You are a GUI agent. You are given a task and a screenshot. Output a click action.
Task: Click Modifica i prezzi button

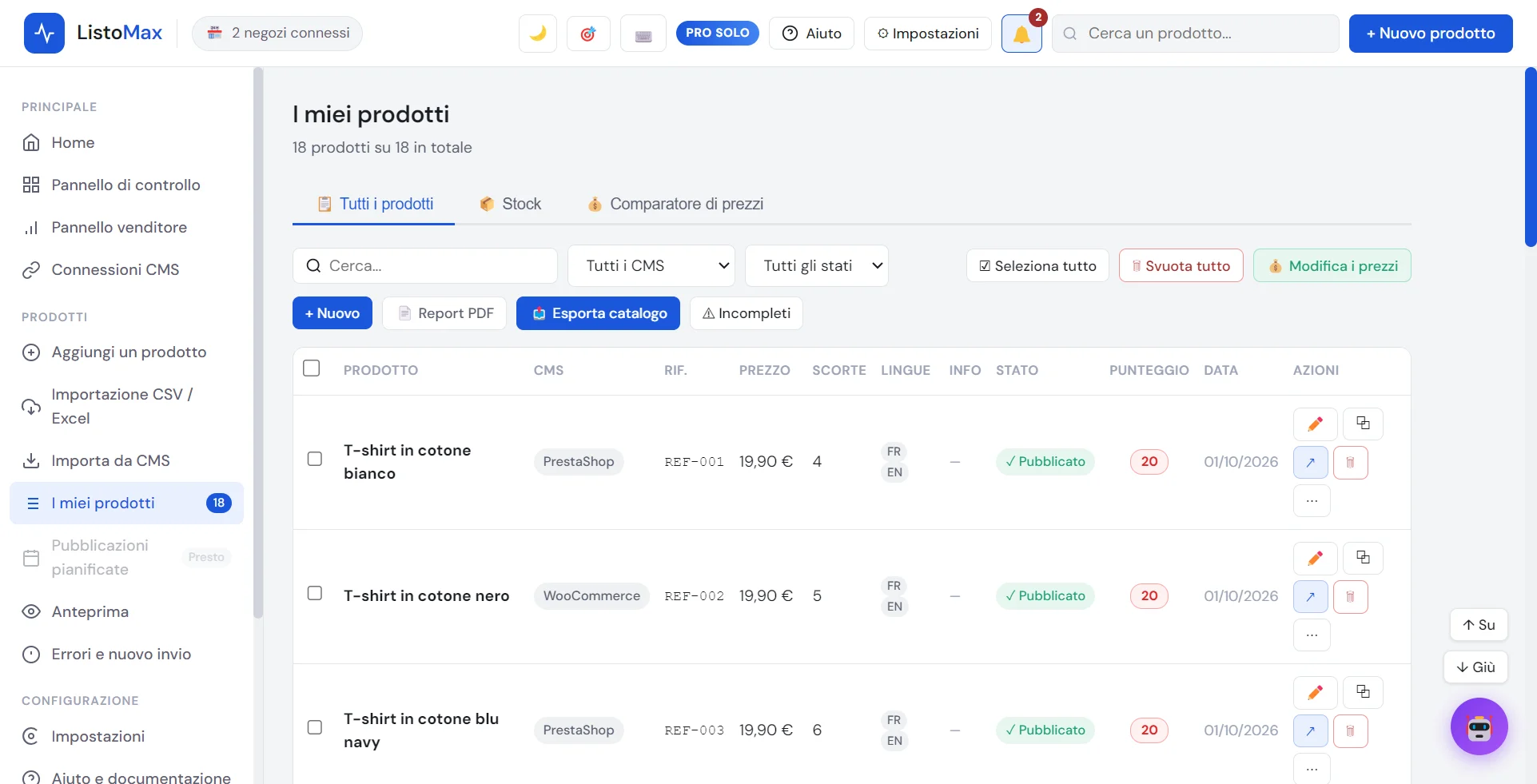click(x=1332, y=265)
